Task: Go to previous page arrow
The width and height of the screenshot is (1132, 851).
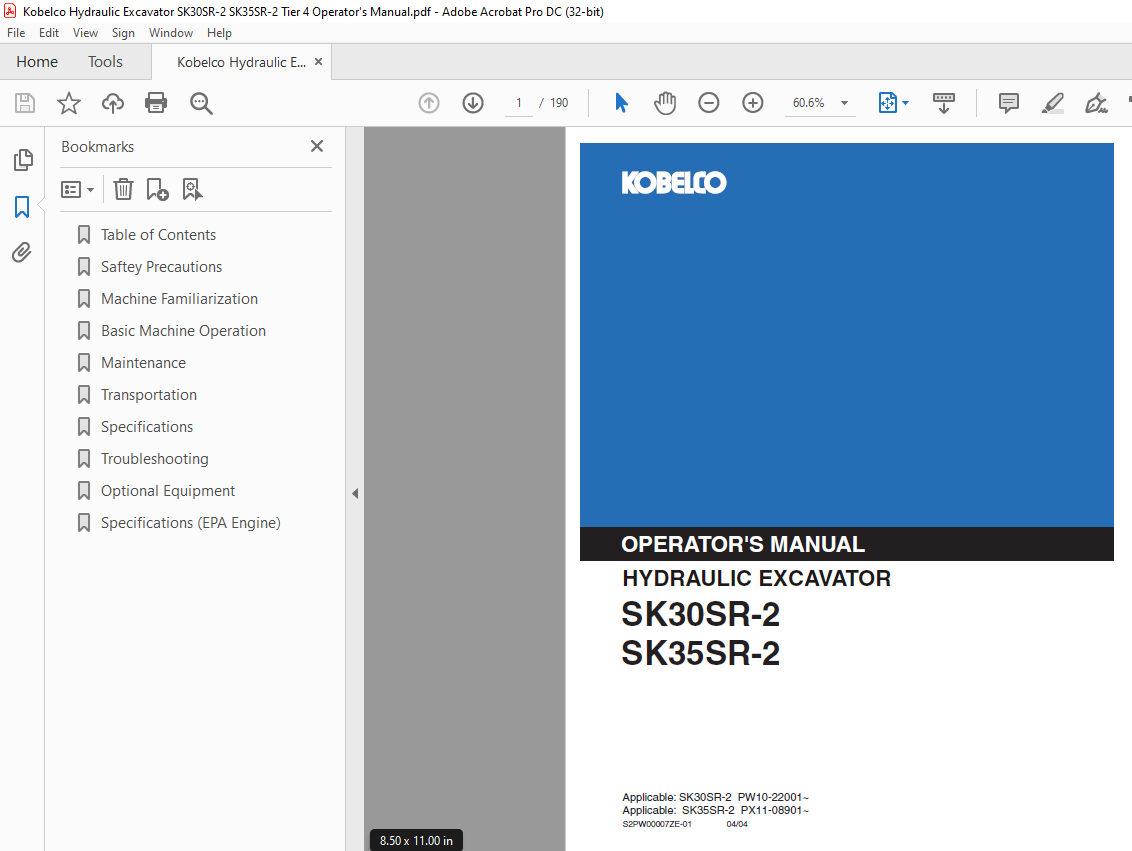Action: point(429,103)
